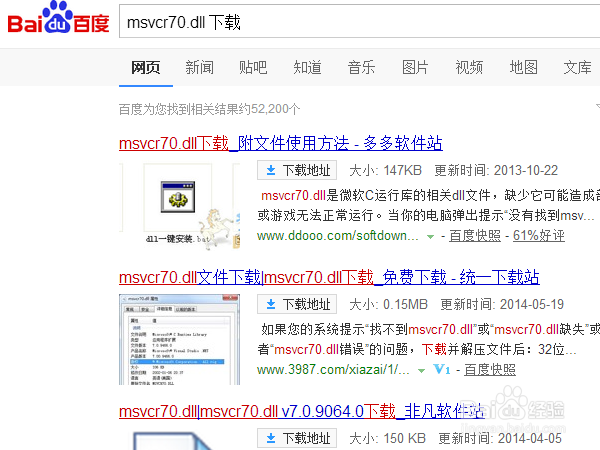Click the 61%好评 rating link
This screenshot has height=450, width=600.
(x=539, y=236)
